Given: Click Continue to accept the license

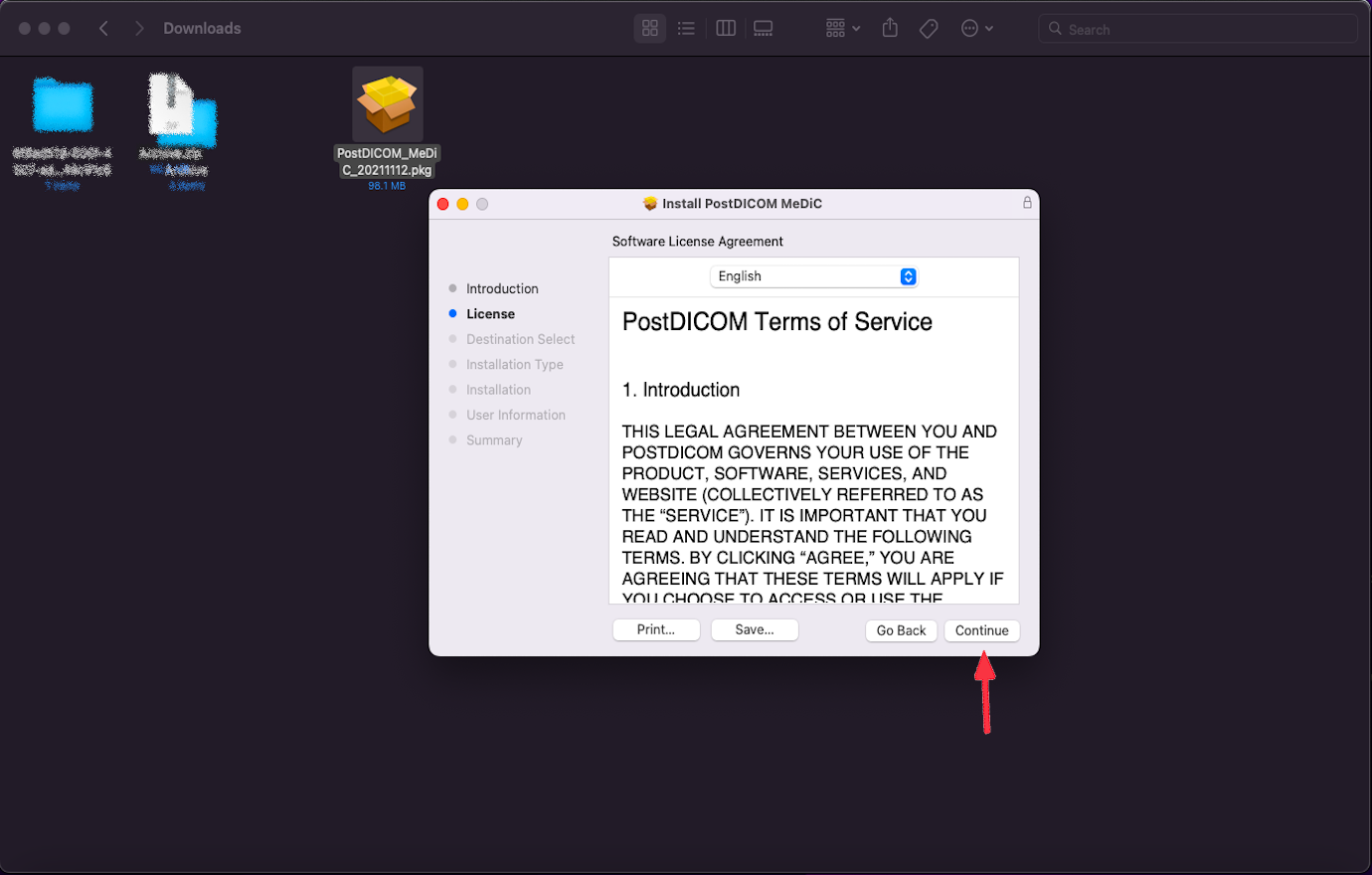Looking at the screenshot, I should click(981, 629).
